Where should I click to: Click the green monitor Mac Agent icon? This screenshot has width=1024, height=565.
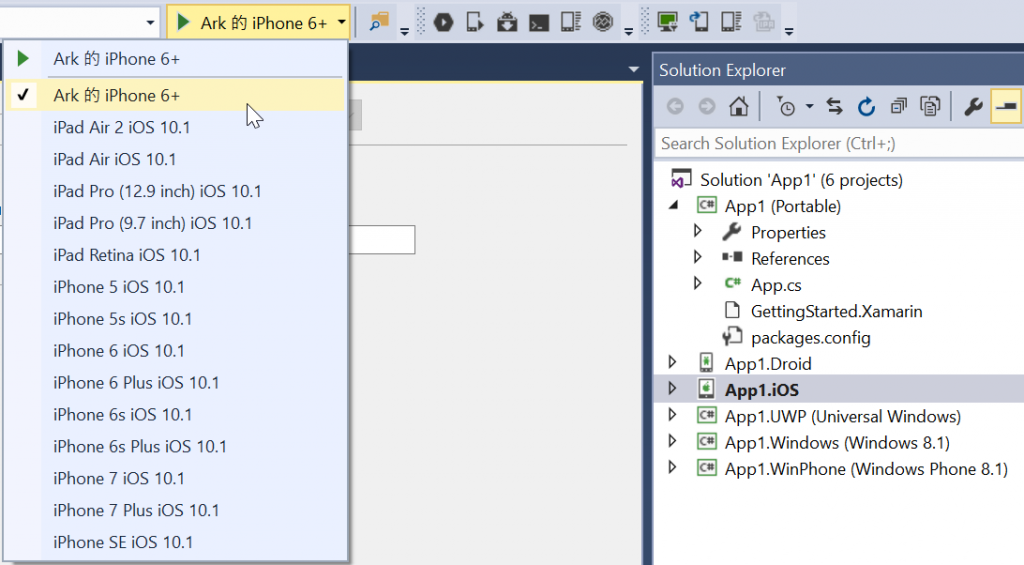[x=667, y=22]
